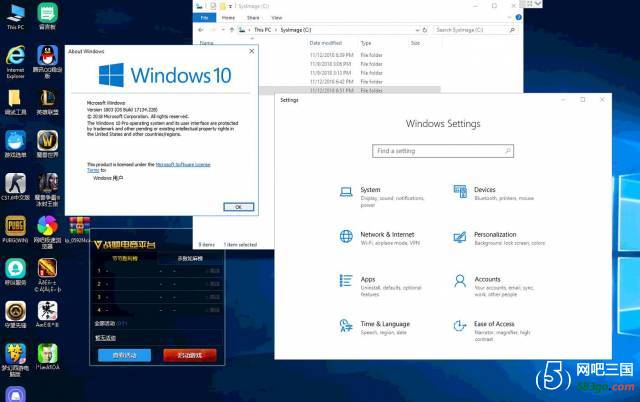Open the teal bell call-service desktop icon
Screen dimensions: 640x402
16,271
